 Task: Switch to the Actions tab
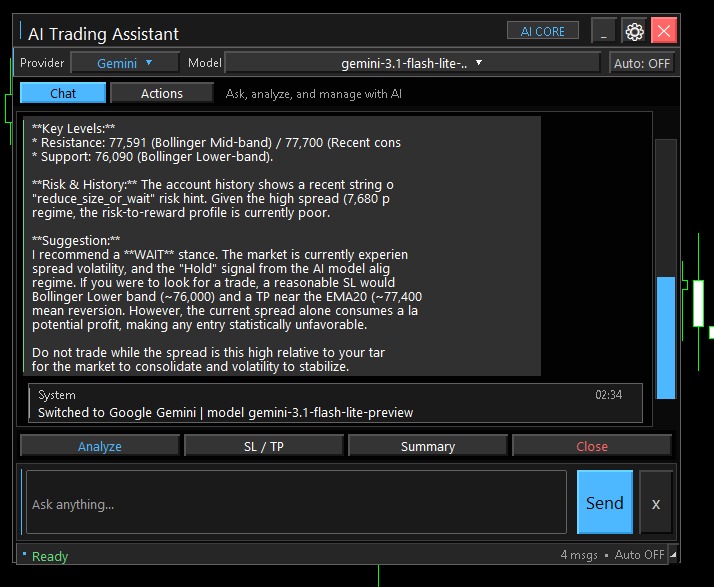point(162,93)
